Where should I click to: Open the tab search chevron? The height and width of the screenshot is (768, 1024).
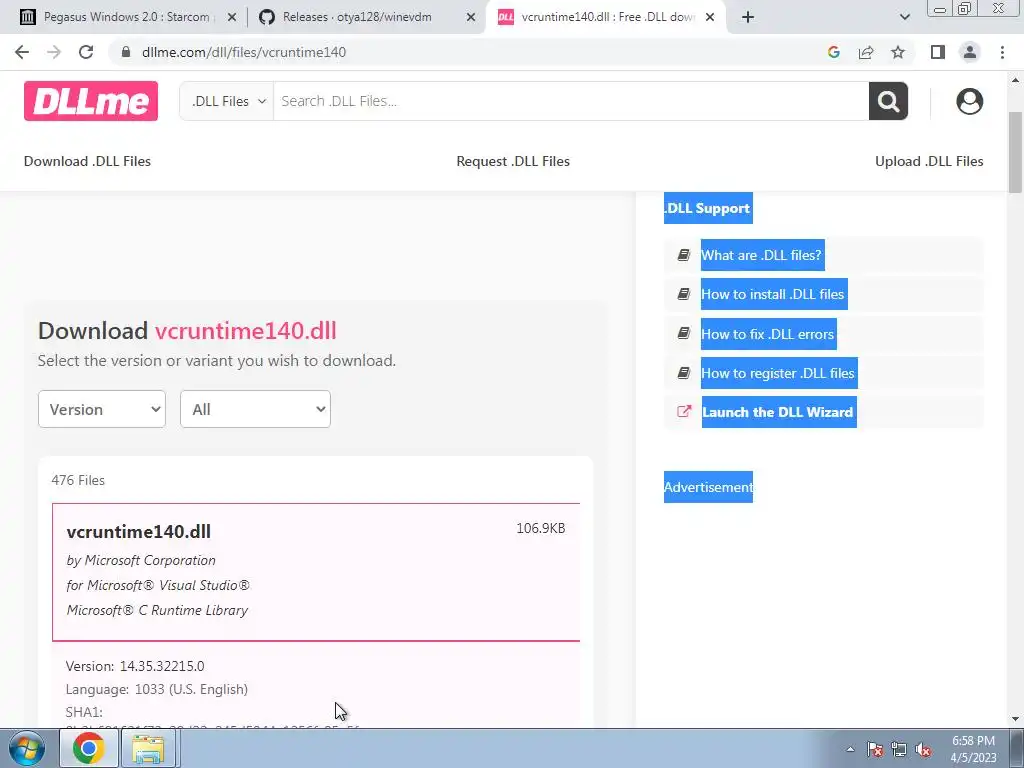(904, 17)
